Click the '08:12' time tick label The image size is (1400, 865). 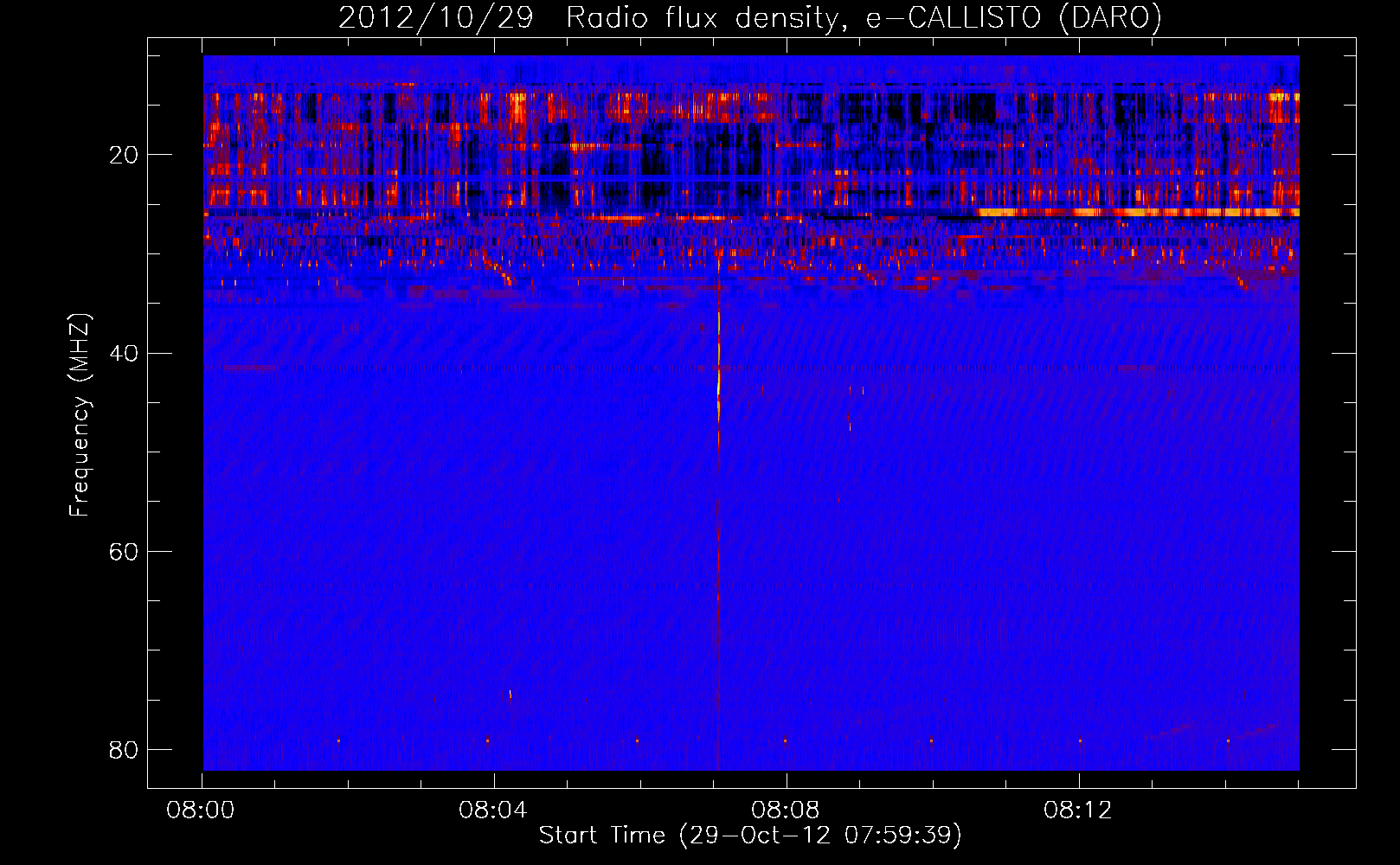coord(1078,811)
